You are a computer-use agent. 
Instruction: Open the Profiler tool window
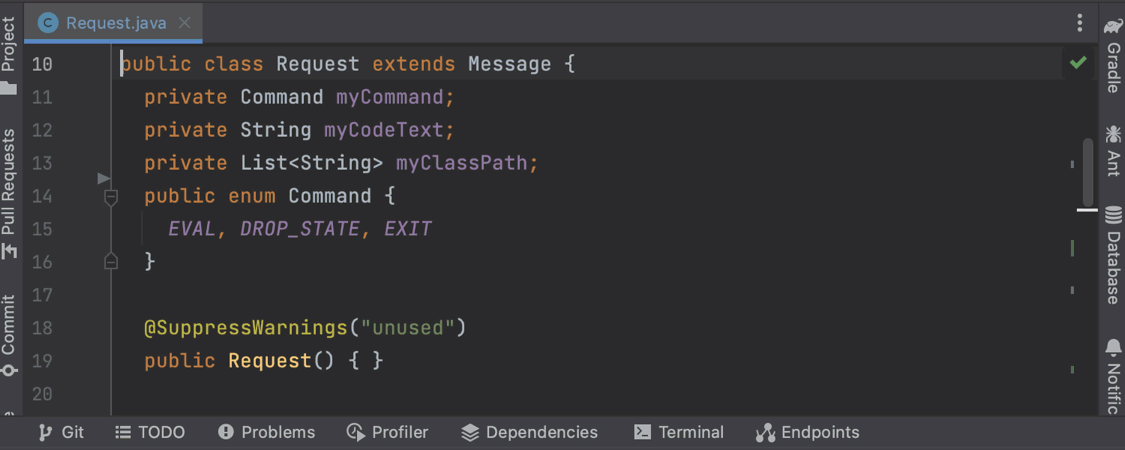coord(387,432)
